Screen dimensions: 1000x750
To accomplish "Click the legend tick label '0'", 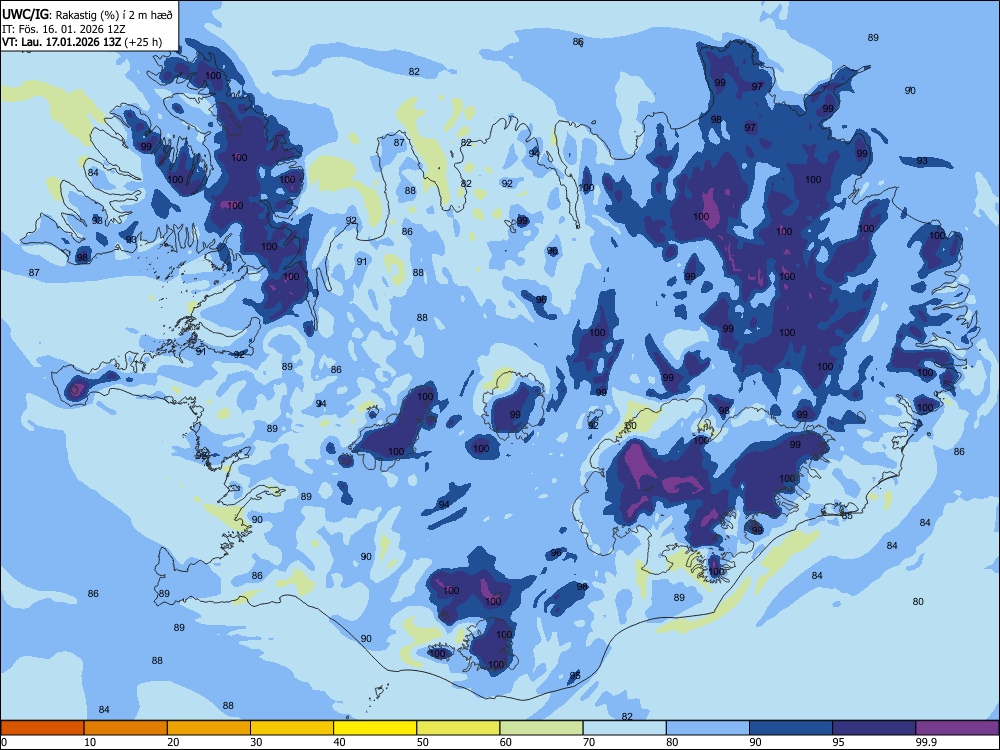I will (x=4, y=742).
